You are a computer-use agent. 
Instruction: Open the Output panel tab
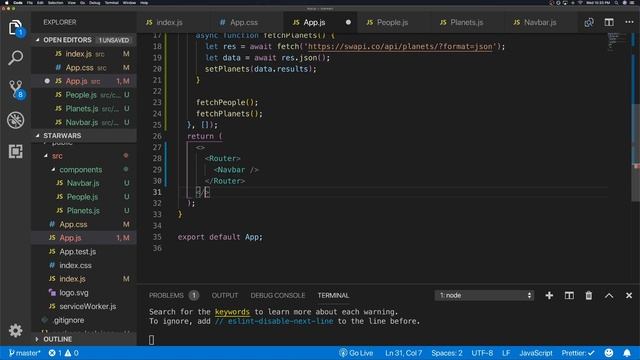(x=224, y=296)
